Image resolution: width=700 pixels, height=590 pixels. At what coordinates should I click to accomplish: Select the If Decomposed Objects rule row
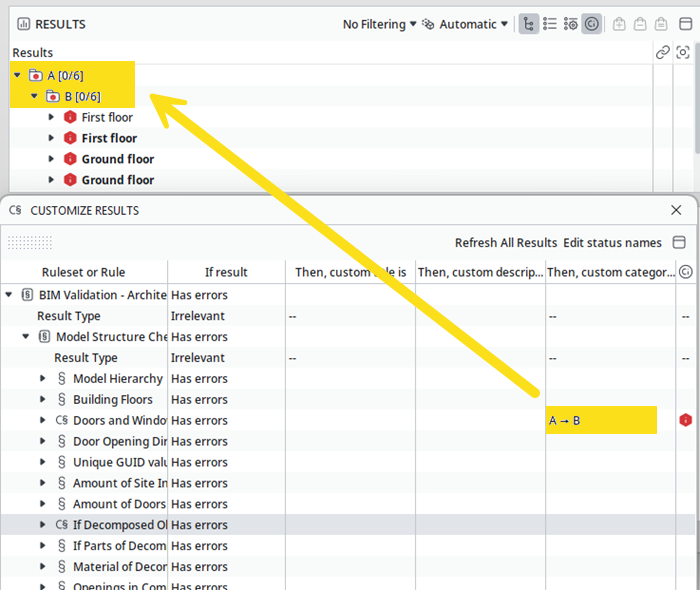tap(348, 525)
